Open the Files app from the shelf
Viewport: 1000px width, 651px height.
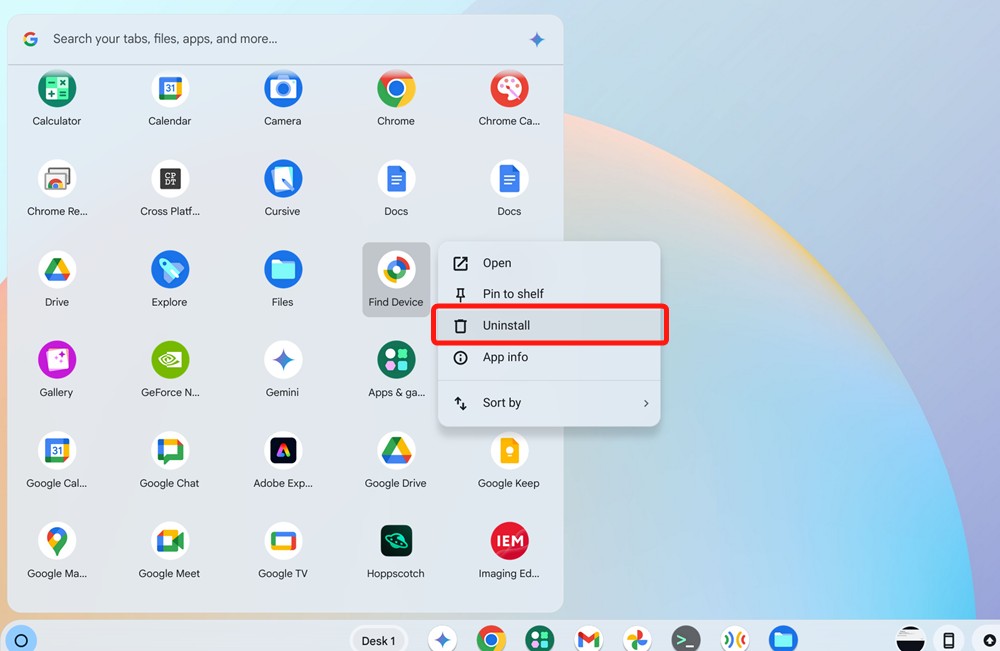(x=783, y=639)
